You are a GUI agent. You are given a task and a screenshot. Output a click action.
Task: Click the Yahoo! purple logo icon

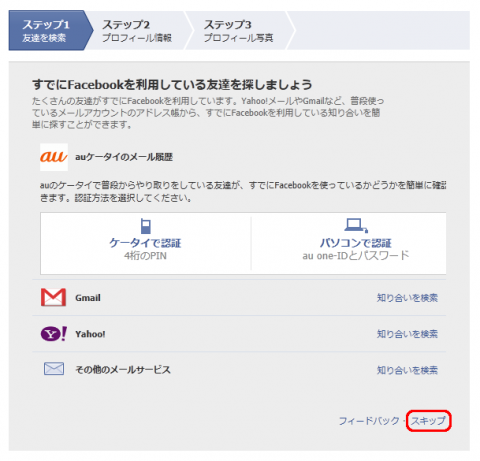54,334
